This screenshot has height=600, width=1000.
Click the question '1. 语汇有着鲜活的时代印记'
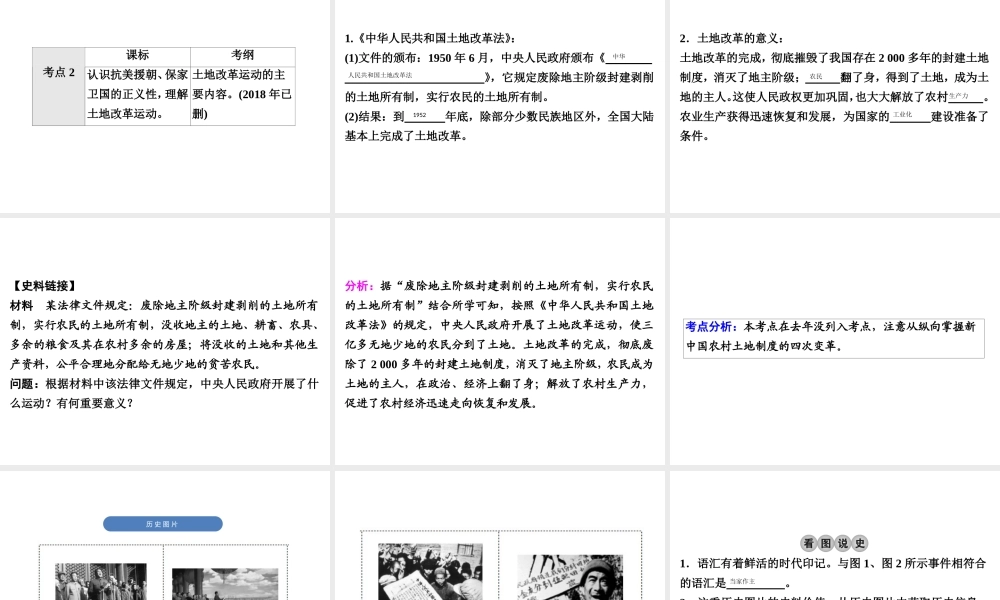tap(834, 564)
